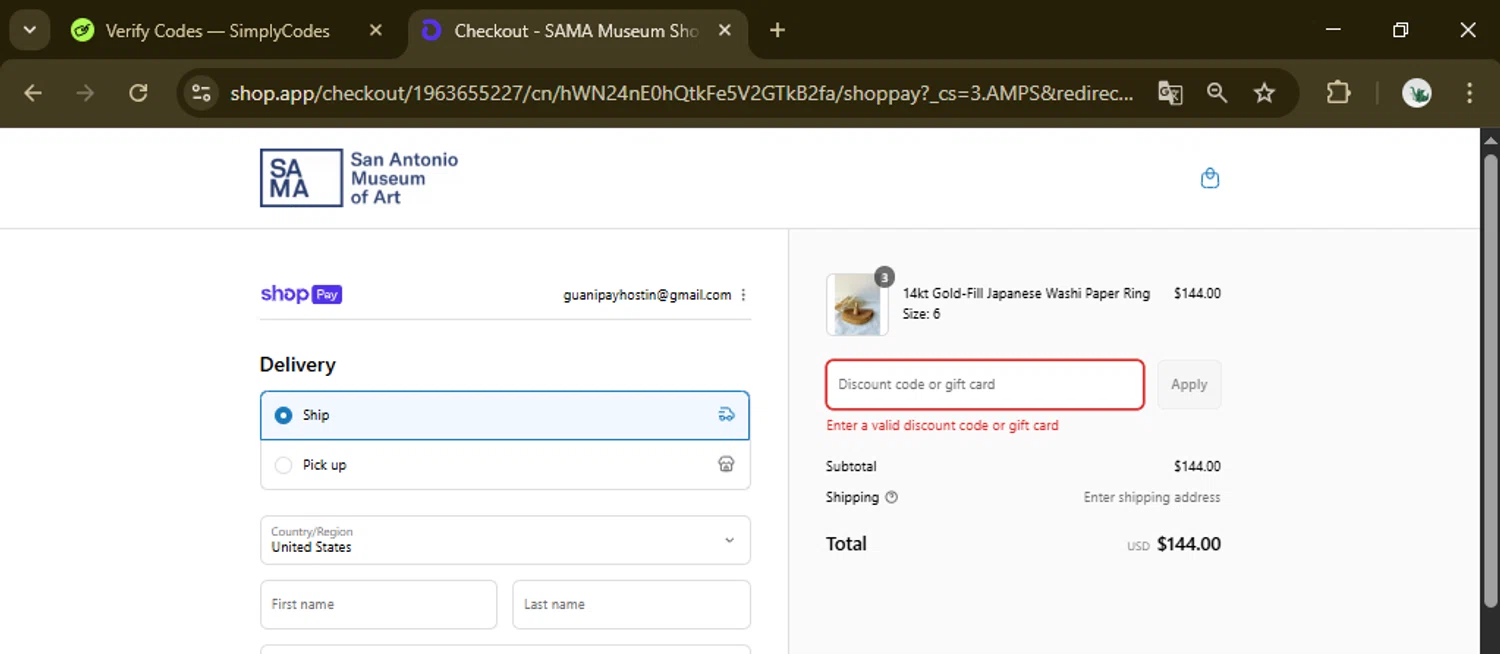The image size is (1500, 654).
Task: Click the Subtotal label
Action: pyautogui.click(x=851, y=466)
